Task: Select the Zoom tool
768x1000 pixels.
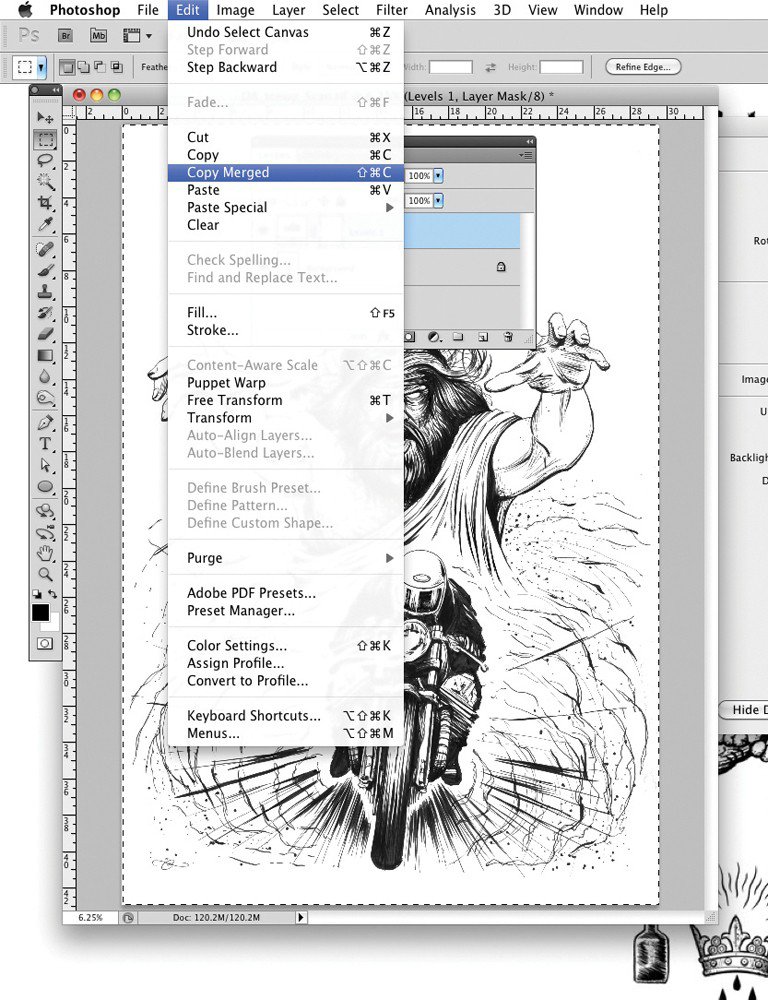Action: 45,574
